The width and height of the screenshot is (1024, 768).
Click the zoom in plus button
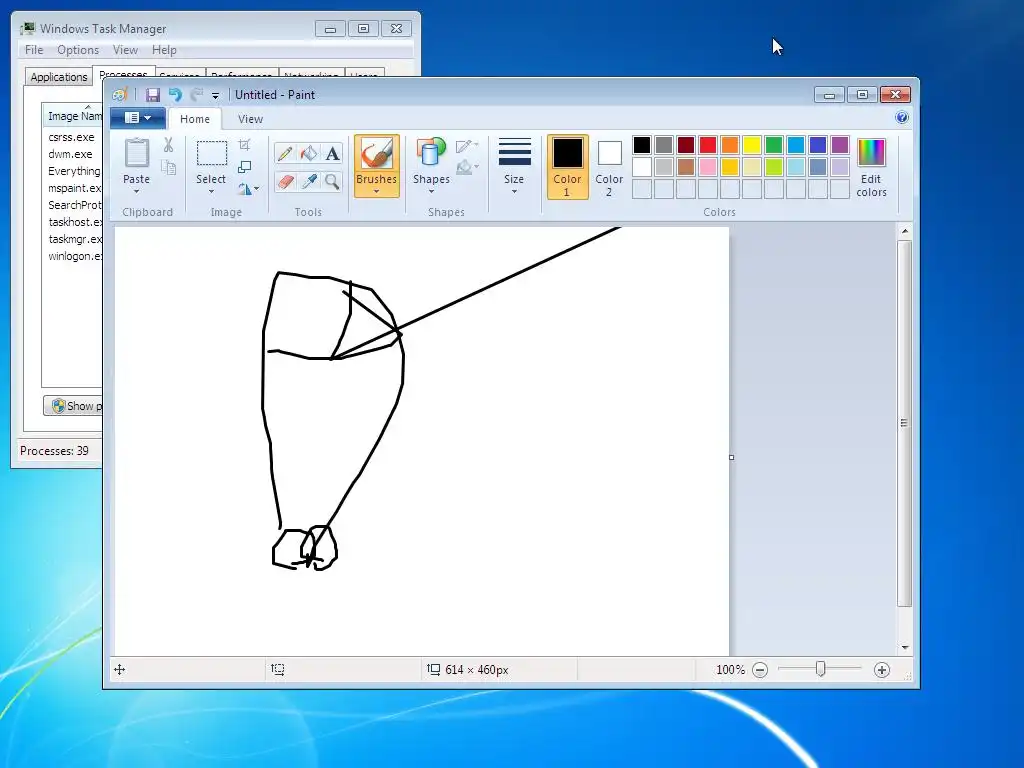coord(882,670)
